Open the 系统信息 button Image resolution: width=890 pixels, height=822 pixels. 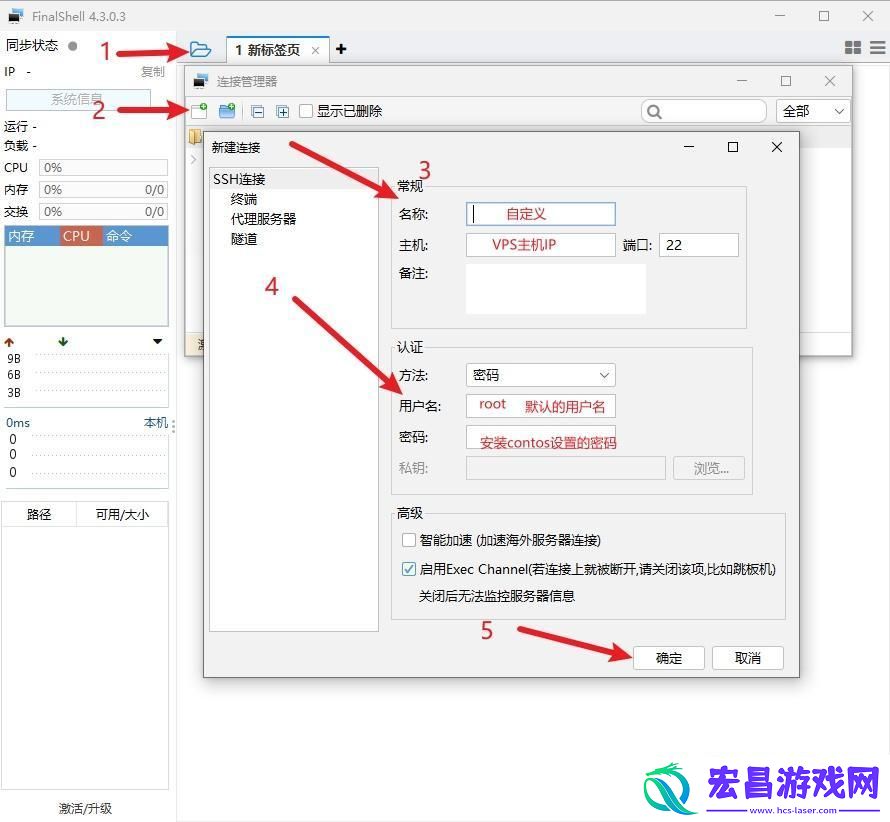pyautogui.click(x=78, y=100)
